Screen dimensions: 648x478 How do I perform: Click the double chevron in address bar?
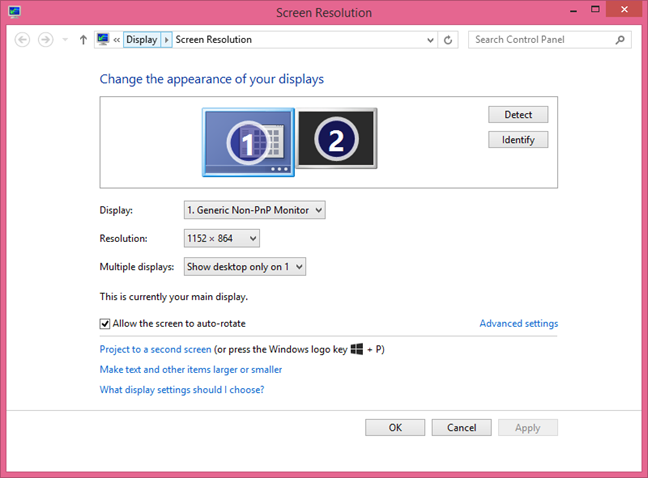click(x=117, y=40)
